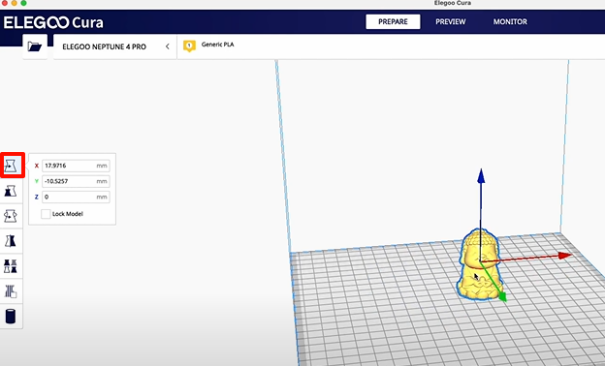The height and width of the screenshot is (367, 605).
Task: Enable the Lock Model checkbox
Action: pos(46,214)
